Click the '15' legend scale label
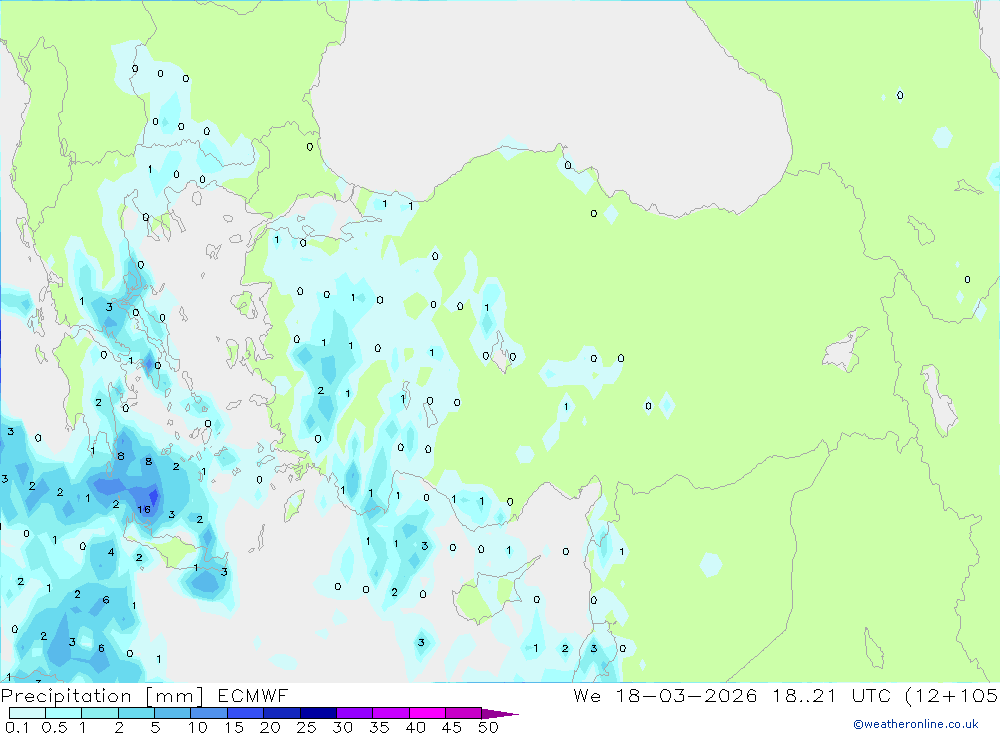1000x733 pixels. point(234,727)
